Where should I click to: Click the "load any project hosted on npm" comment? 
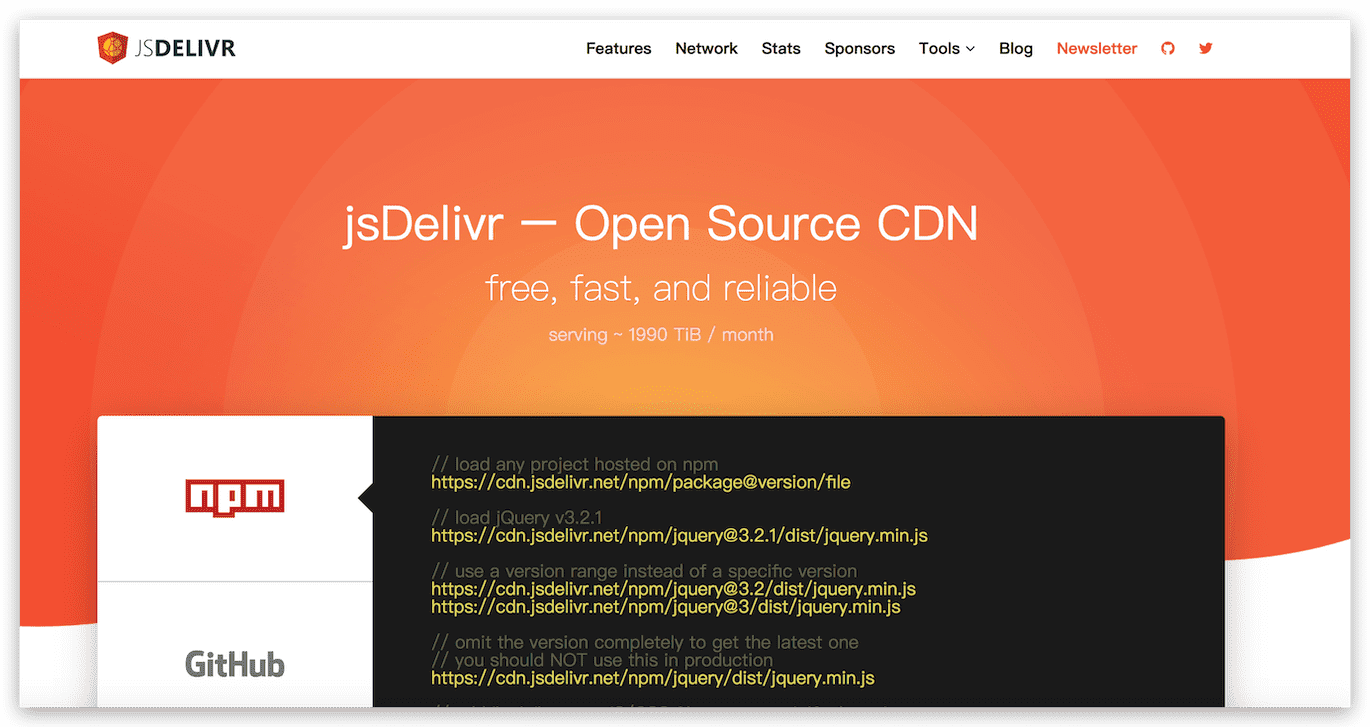(575, 464)
